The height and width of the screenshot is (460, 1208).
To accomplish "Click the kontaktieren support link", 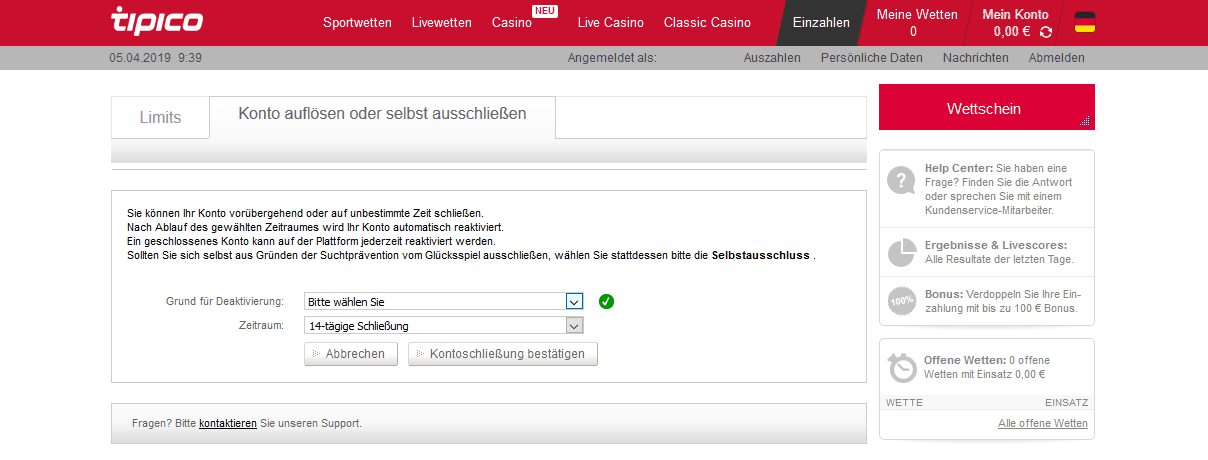I will pos(228,423).
